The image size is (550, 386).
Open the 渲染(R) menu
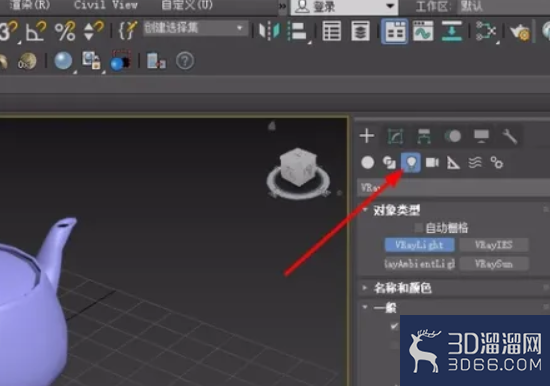30,5
